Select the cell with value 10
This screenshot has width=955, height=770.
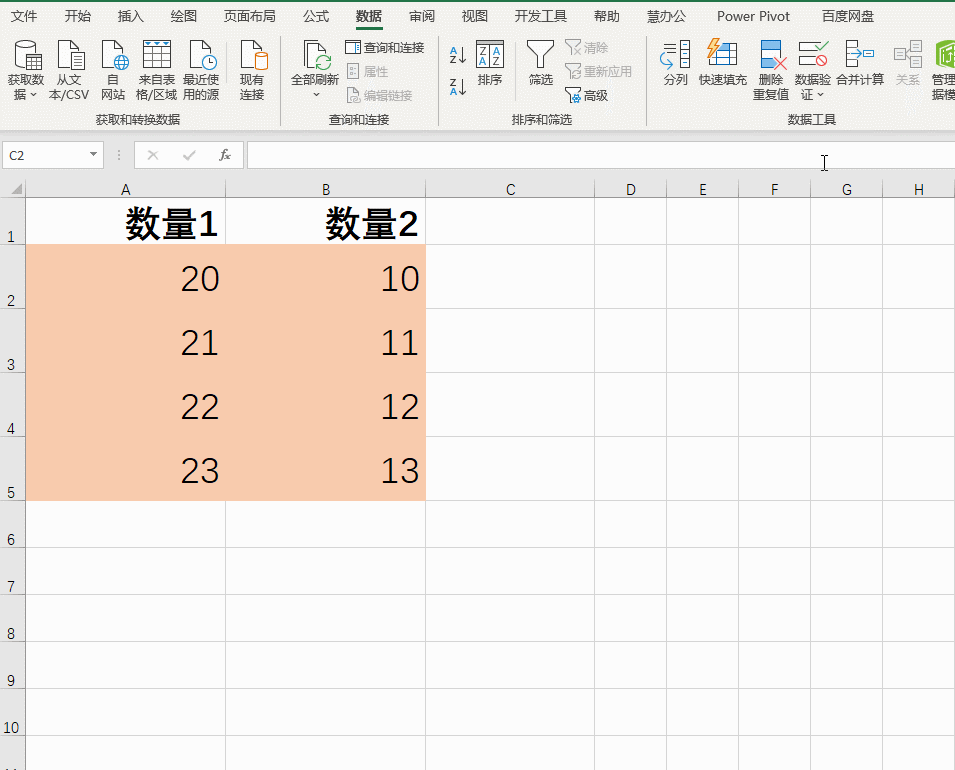tap(326, 277)
